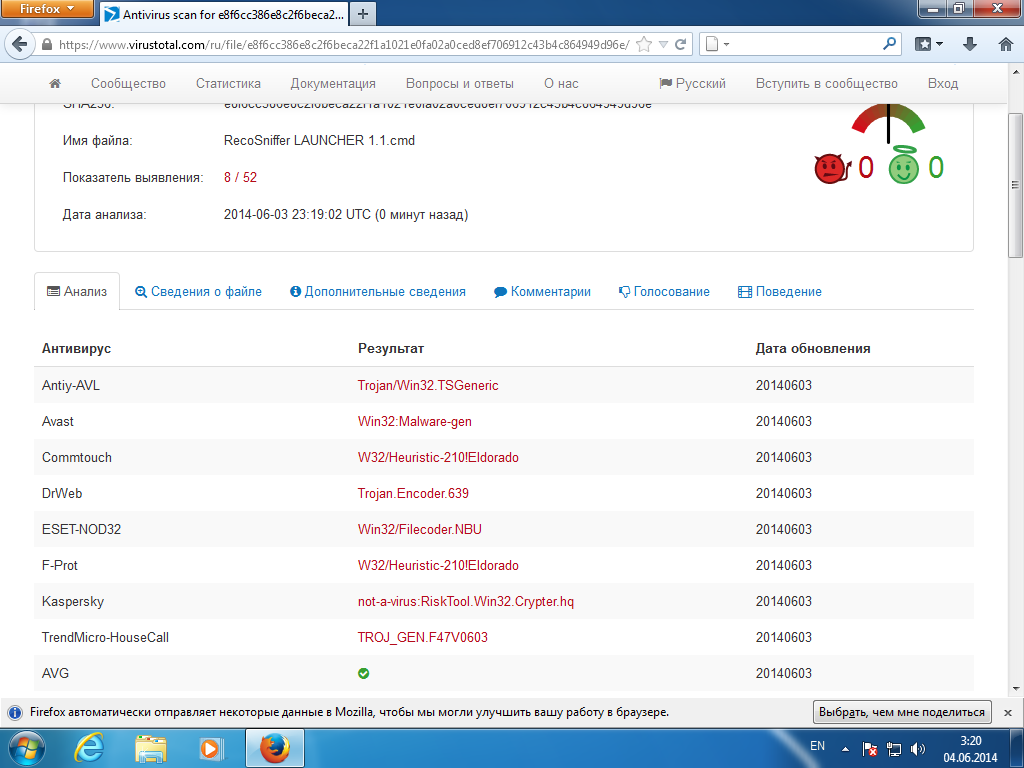Switch to Сведения о файле tab
The height and width of the screenshot is (768, 1024).
pyautogui.click(x=198, y=291)
